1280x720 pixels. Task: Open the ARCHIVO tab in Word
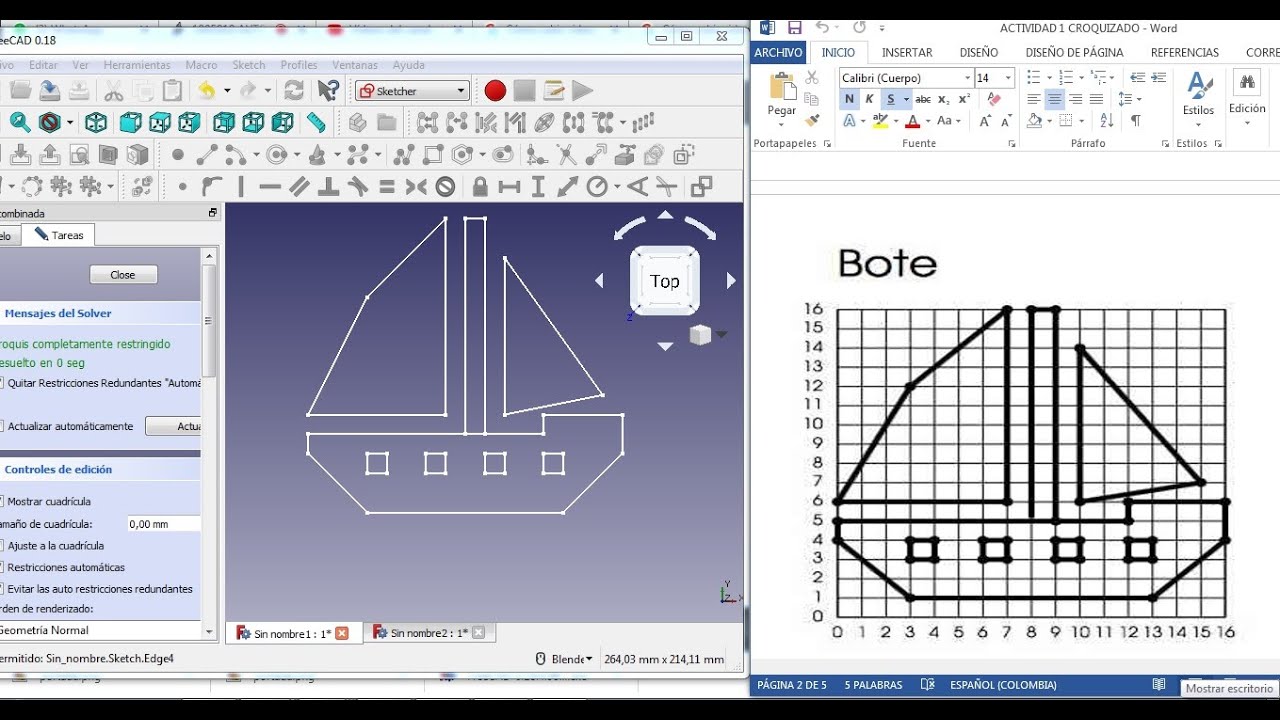click(778, 52)
